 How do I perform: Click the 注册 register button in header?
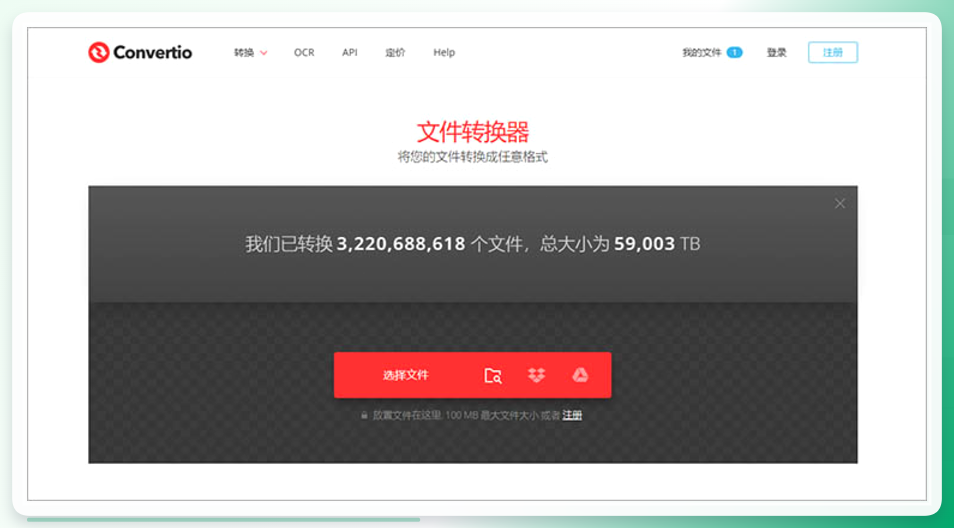pyautogui.click(x=833, y=53)
